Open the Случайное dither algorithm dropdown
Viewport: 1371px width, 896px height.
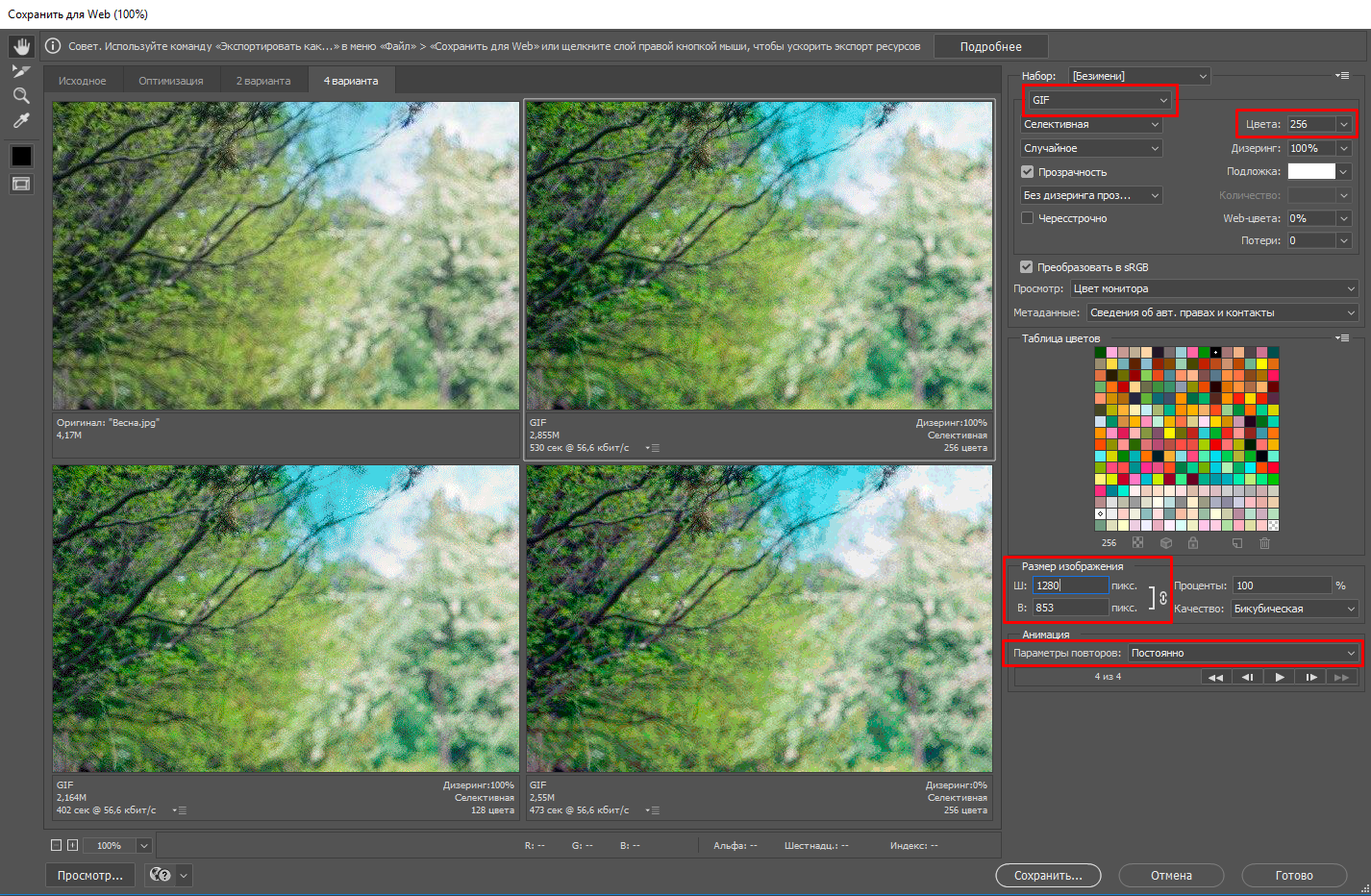click(1091, 148)
